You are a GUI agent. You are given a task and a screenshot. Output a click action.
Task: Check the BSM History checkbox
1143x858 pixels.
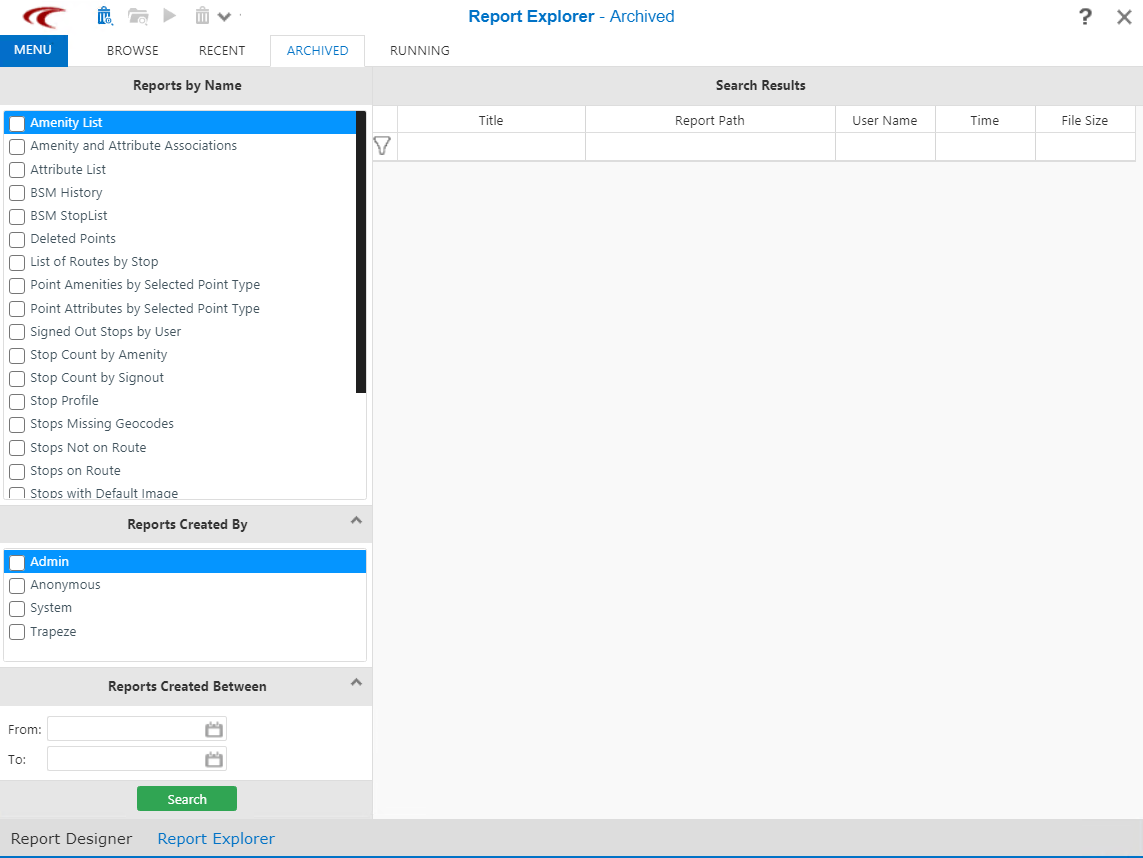(x=17, y=193)
